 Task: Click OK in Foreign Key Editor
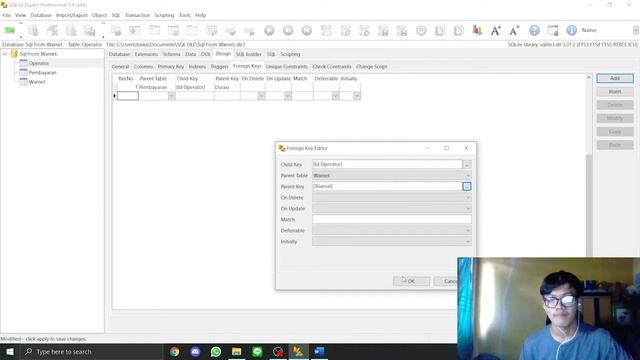tap(411, 281)
